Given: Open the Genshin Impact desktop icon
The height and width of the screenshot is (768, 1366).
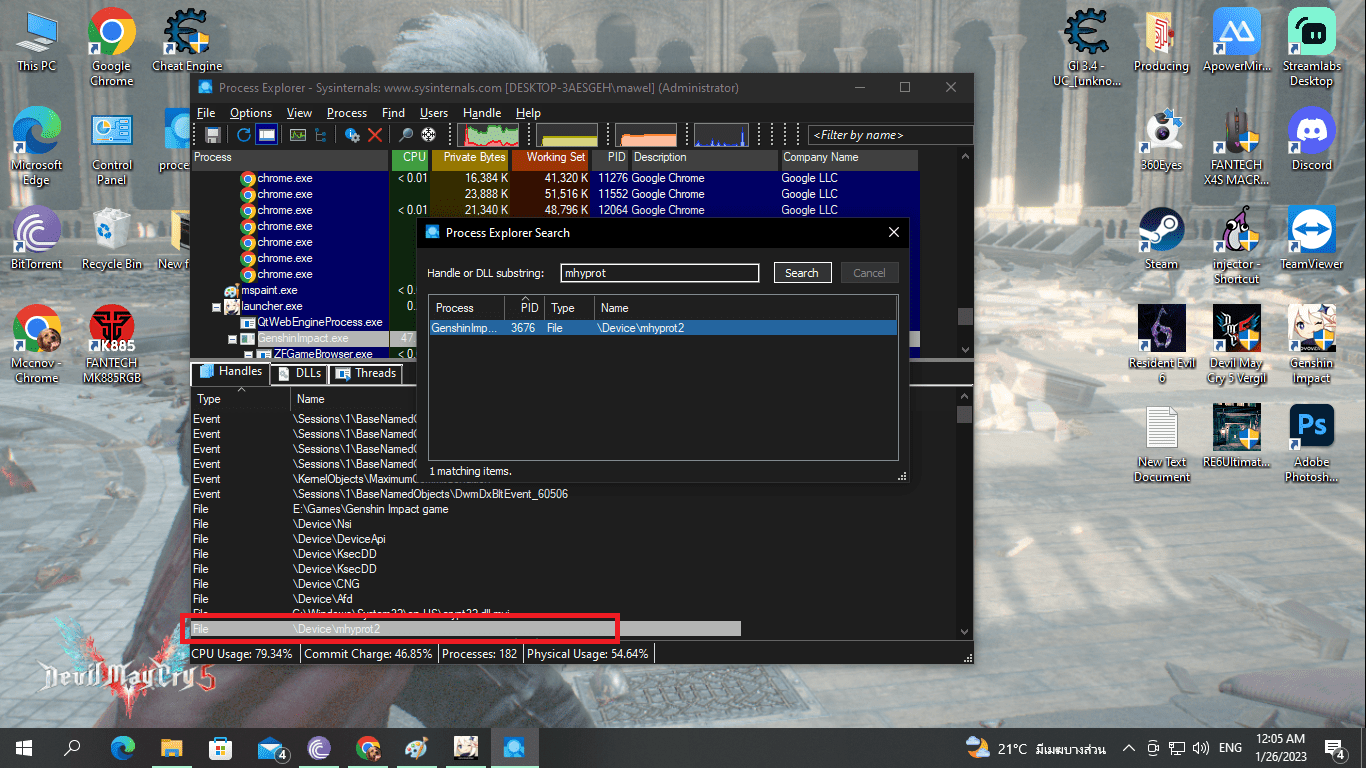Looking at the screenshot, I should [1311, 344].
